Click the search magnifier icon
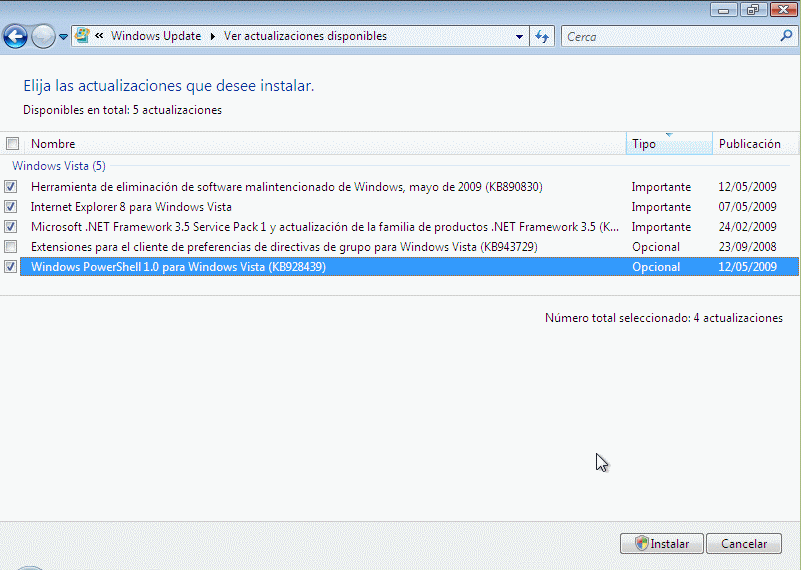The width and height of the screenshot is (801, 570). click(x=786, y=36)
